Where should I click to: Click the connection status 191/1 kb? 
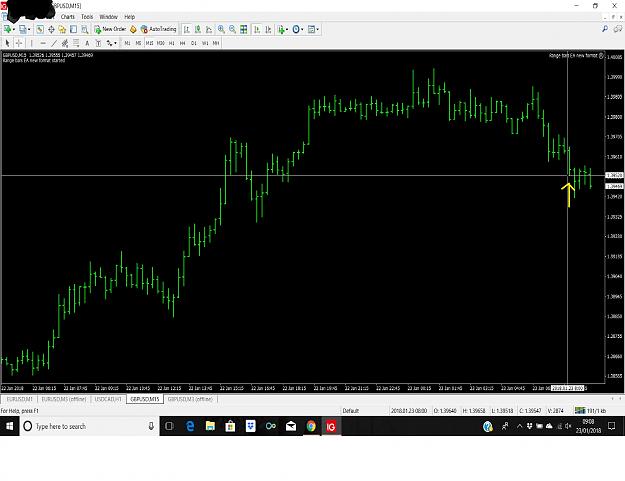pyautogui.click(x=591, y=410)
